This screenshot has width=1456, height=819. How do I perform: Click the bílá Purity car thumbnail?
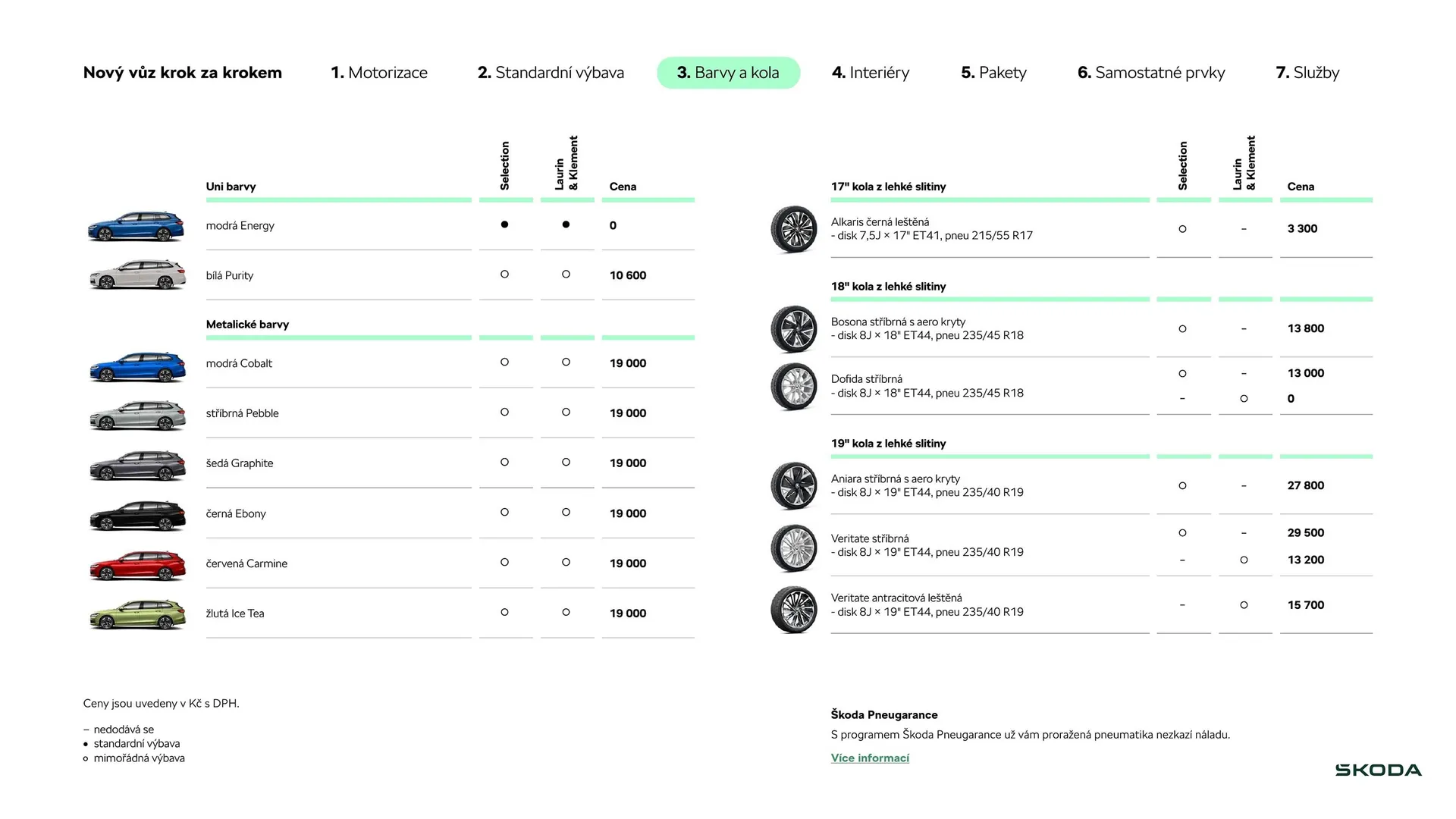(x=136, y=275)
